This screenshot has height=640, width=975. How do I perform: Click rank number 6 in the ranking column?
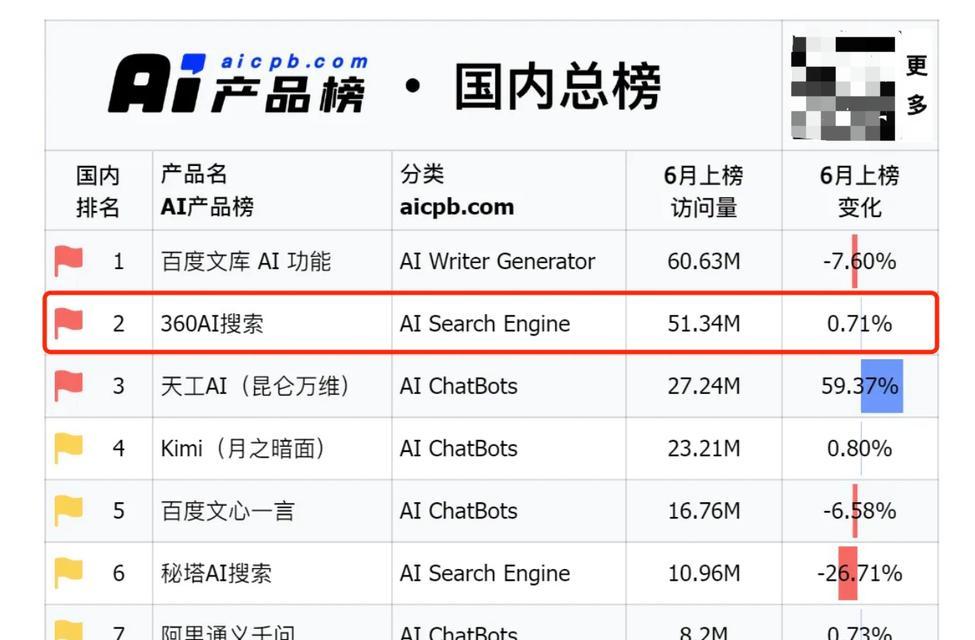(x=118, y=573)
